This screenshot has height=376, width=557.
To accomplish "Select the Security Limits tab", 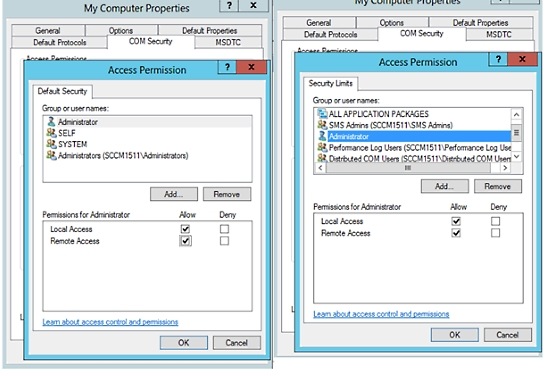I will click(331, 84).
